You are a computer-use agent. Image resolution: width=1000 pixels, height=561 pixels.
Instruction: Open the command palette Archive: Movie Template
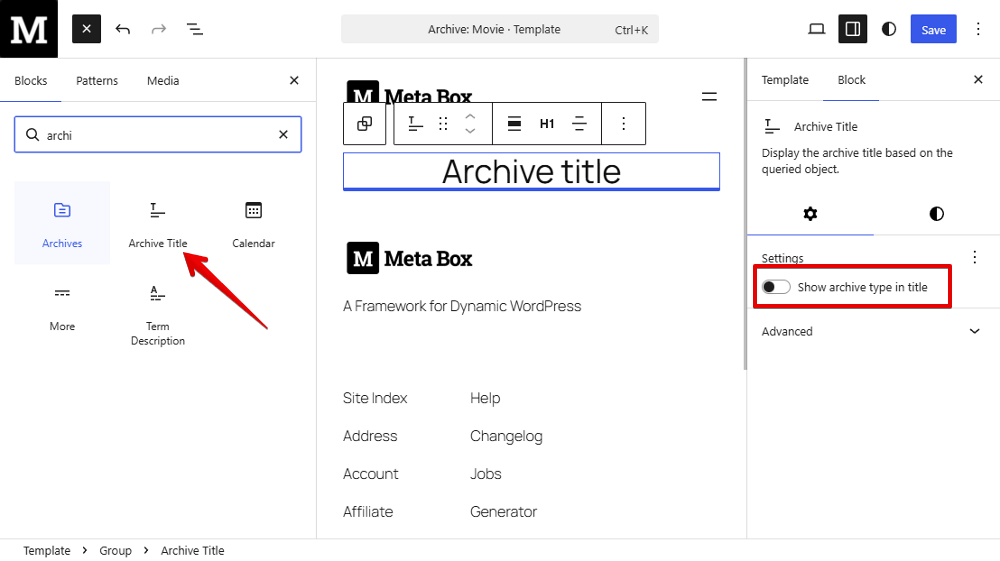pyautogui.click(x=499, y=29)
